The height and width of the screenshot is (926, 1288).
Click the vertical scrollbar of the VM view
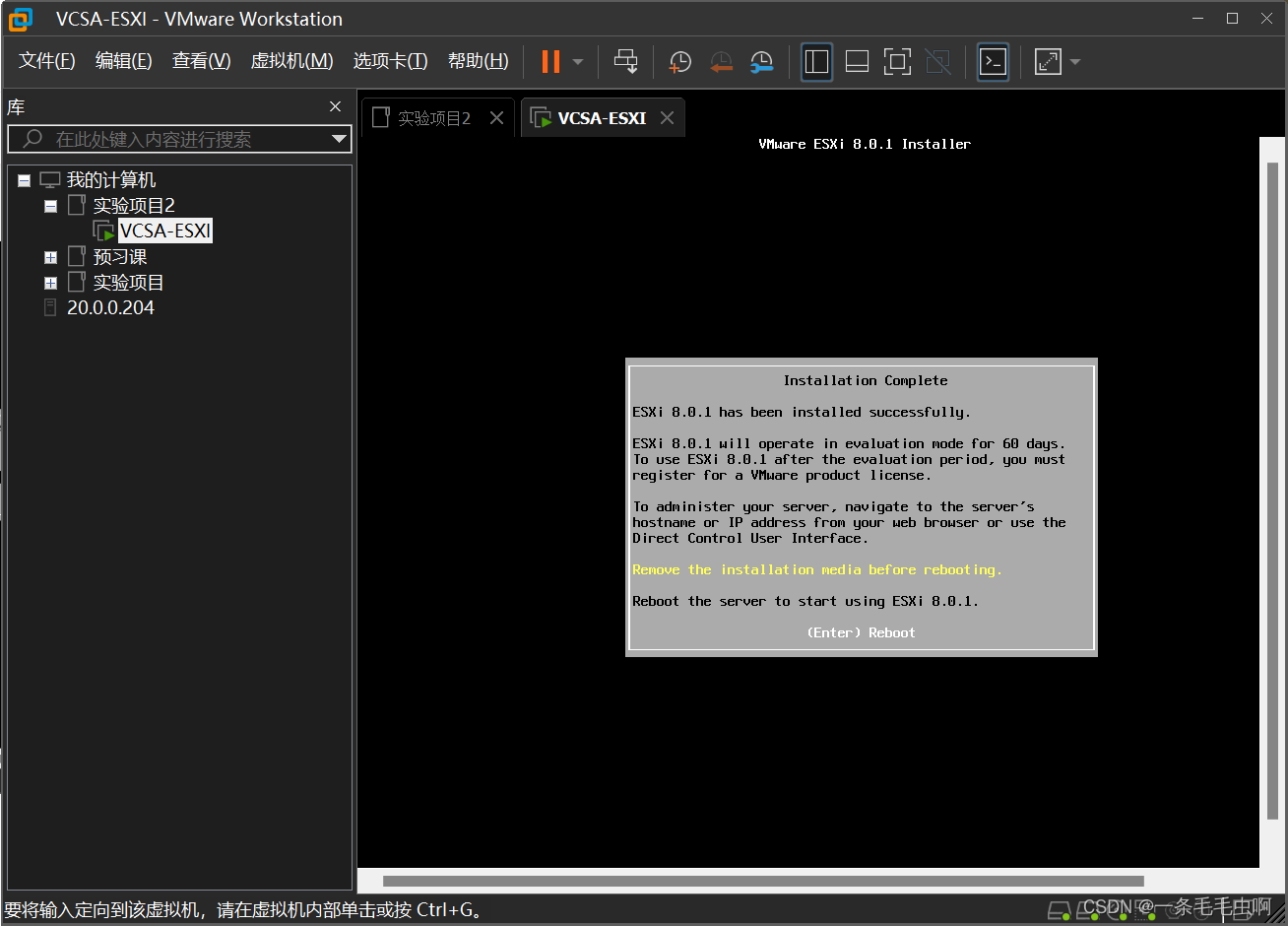(1272, 491)
